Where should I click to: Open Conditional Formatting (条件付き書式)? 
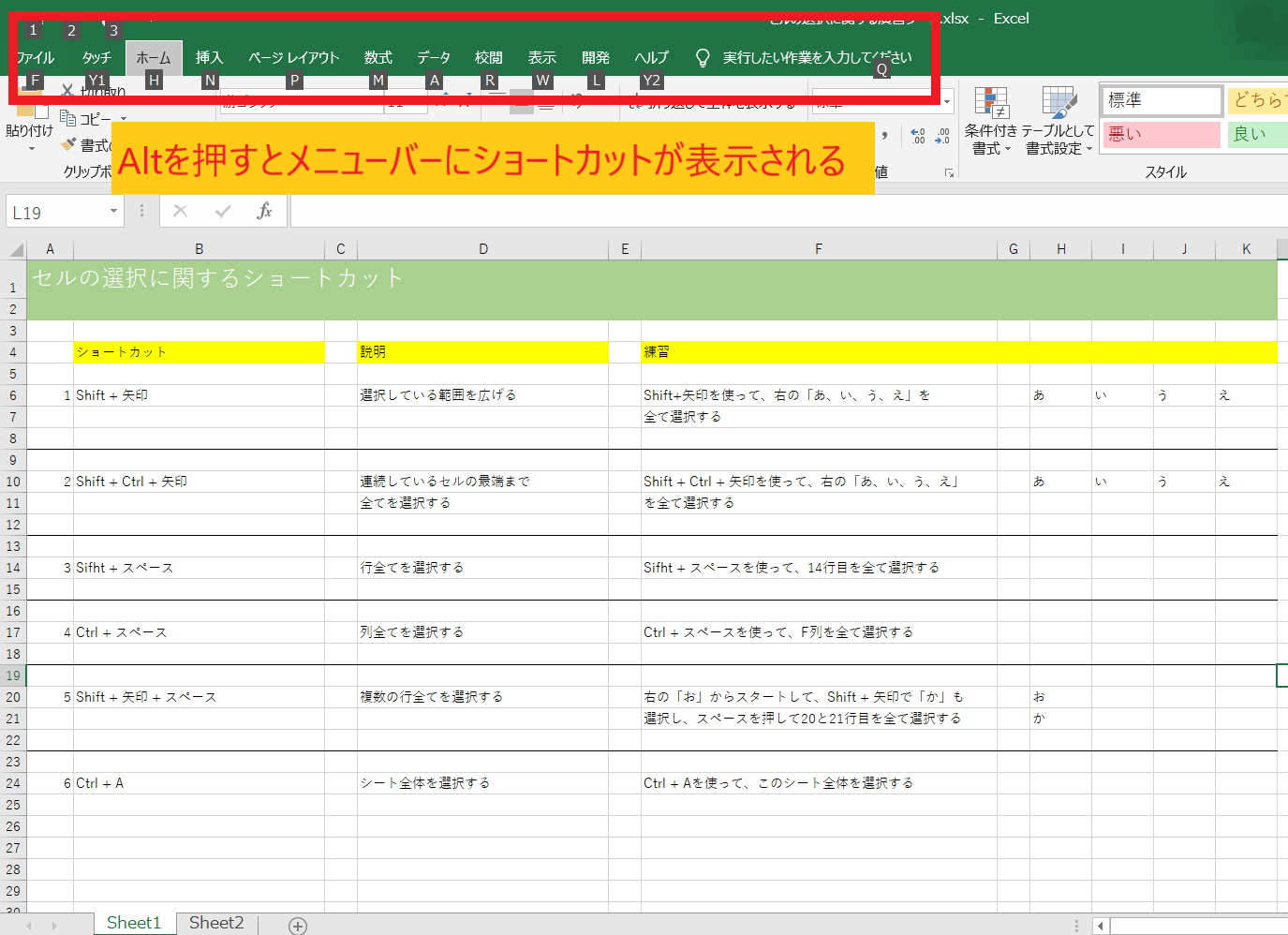[991, 121]
